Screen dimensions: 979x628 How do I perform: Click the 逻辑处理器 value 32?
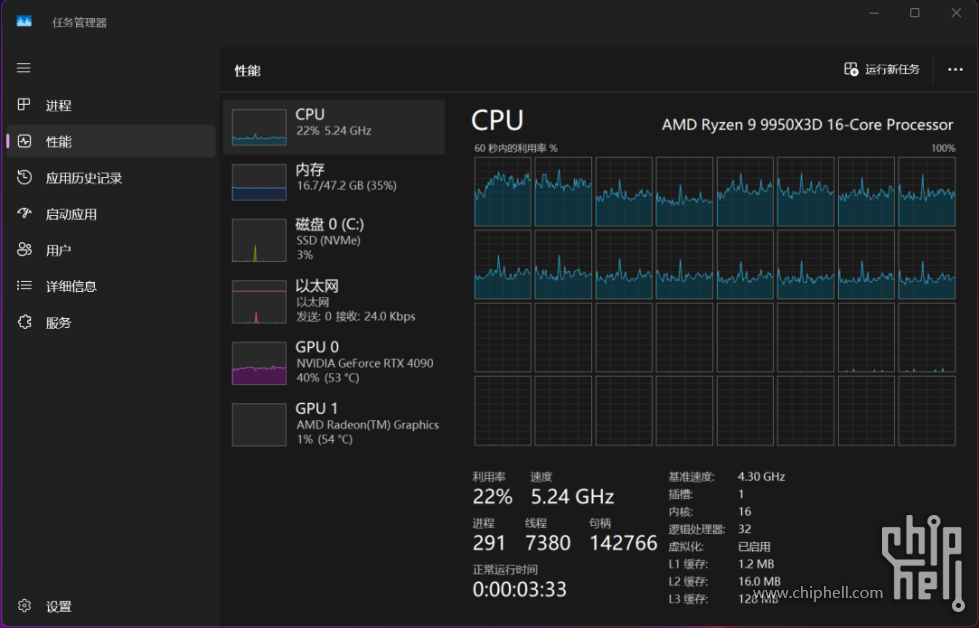744,529
